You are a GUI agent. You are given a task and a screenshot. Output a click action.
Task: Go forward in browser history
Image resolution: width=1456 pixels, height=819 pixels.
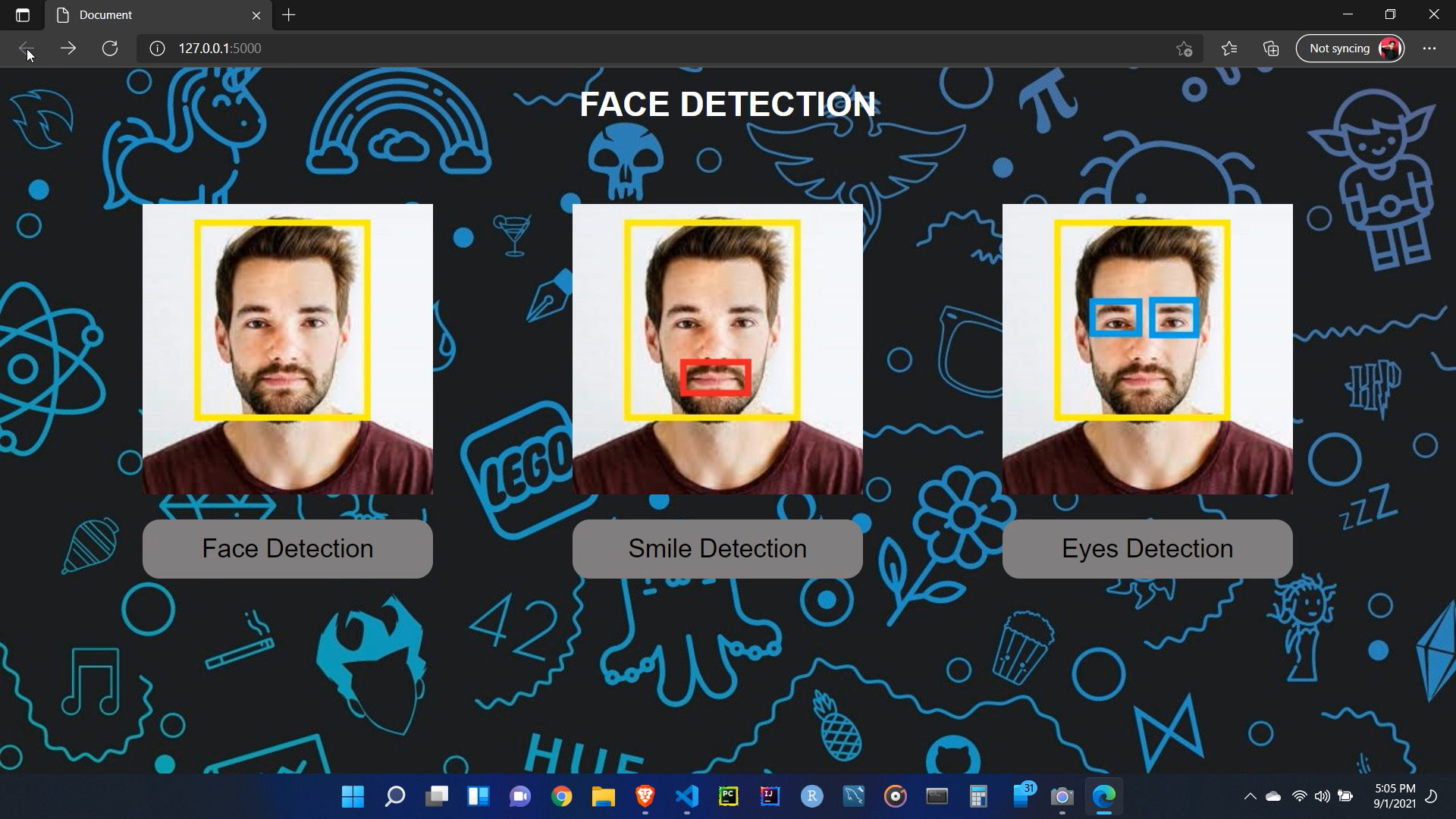pyautogui.click(x=68, y=49)
